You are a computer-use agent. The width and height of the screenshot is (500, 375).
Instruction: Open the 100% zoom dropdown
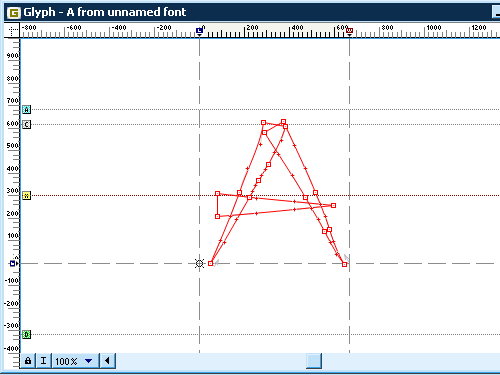click(76, 361)
